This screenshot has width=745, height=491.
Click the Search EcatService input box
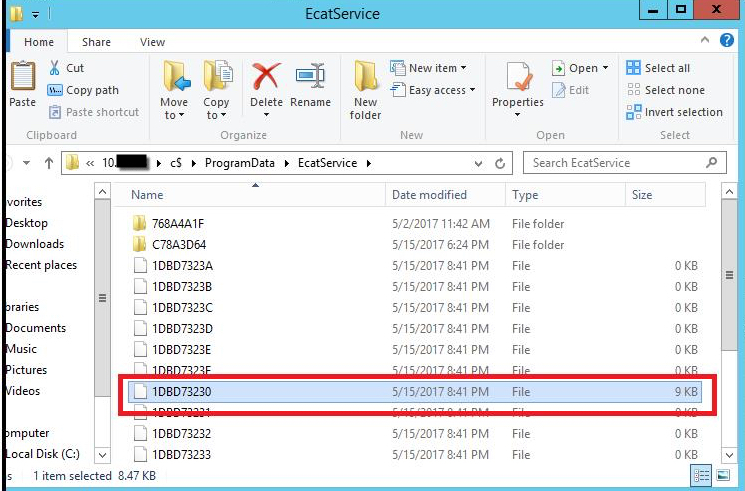pos(614,163)
